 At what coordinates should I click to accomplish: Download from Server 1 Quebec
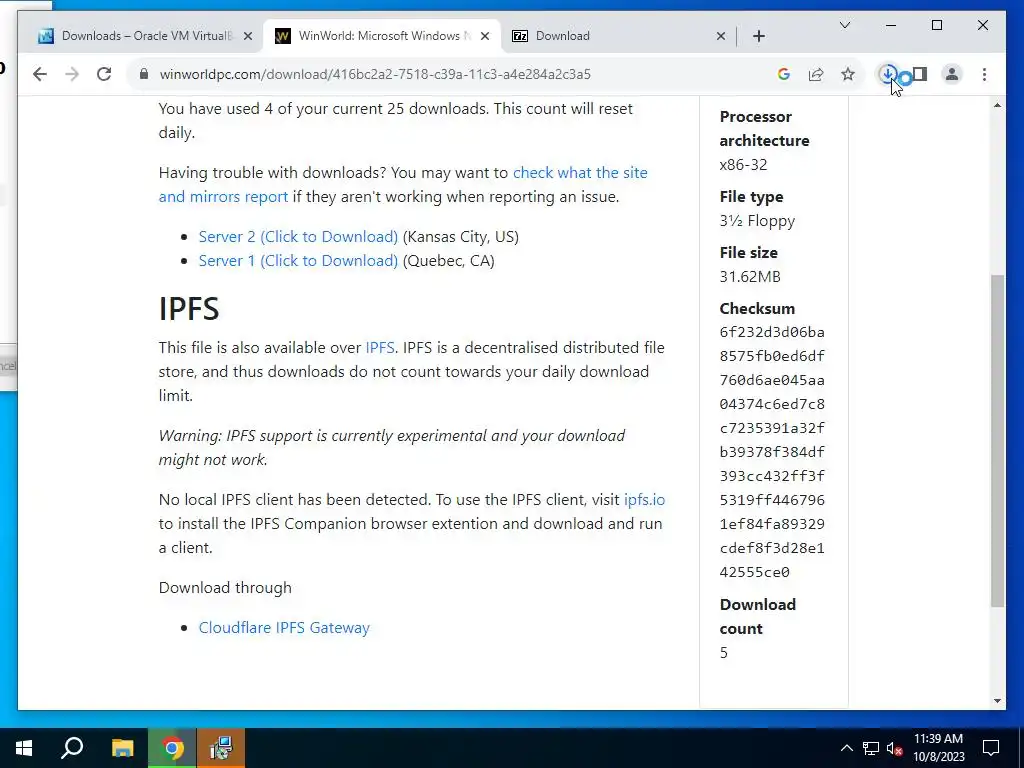298,261
